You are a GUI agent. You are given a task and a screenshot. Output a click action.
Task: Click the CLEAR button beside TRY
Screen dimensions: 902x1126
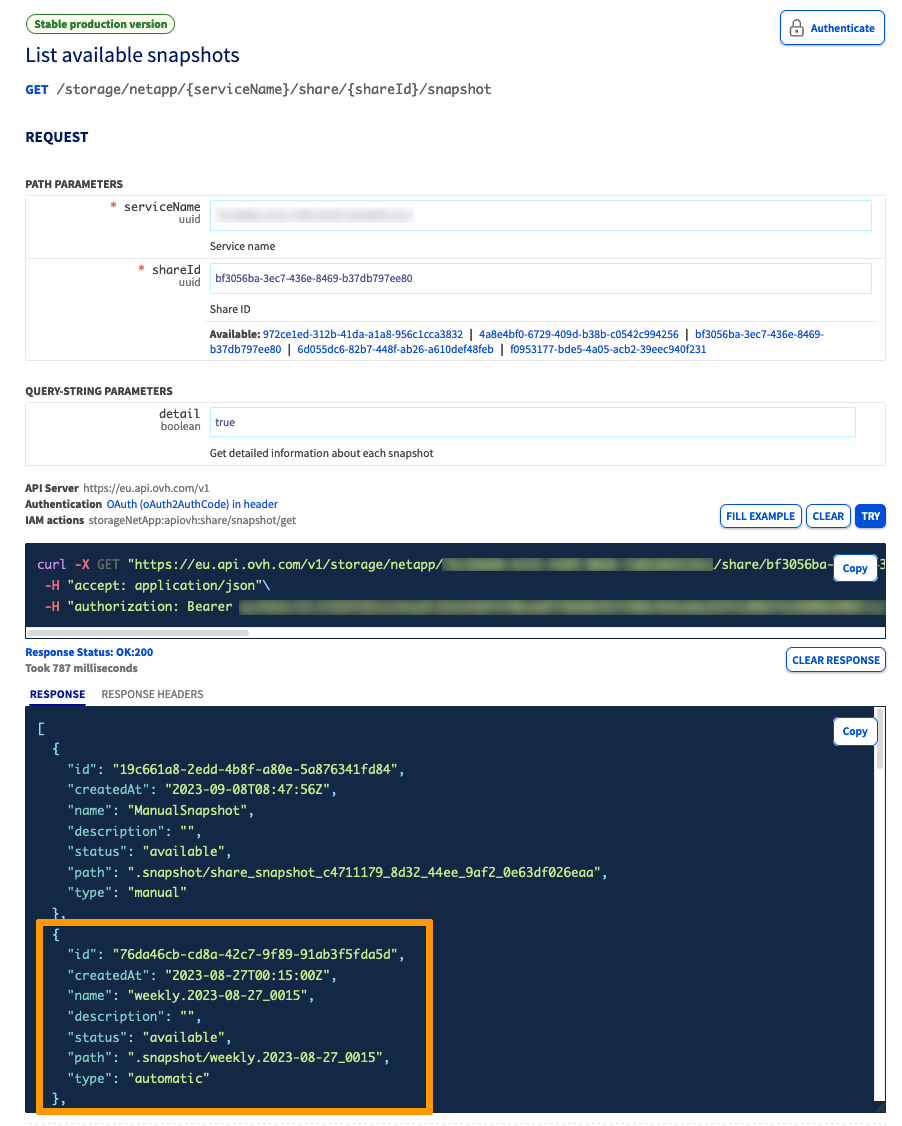point(828,516)
